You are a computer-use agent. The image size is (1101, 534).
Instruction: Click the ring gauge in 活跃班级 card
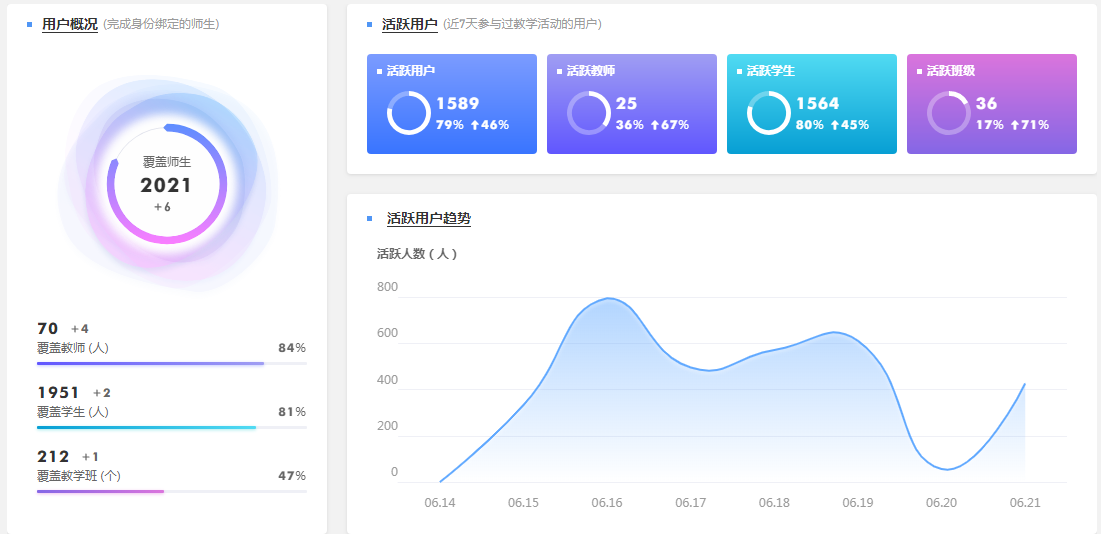949,113
